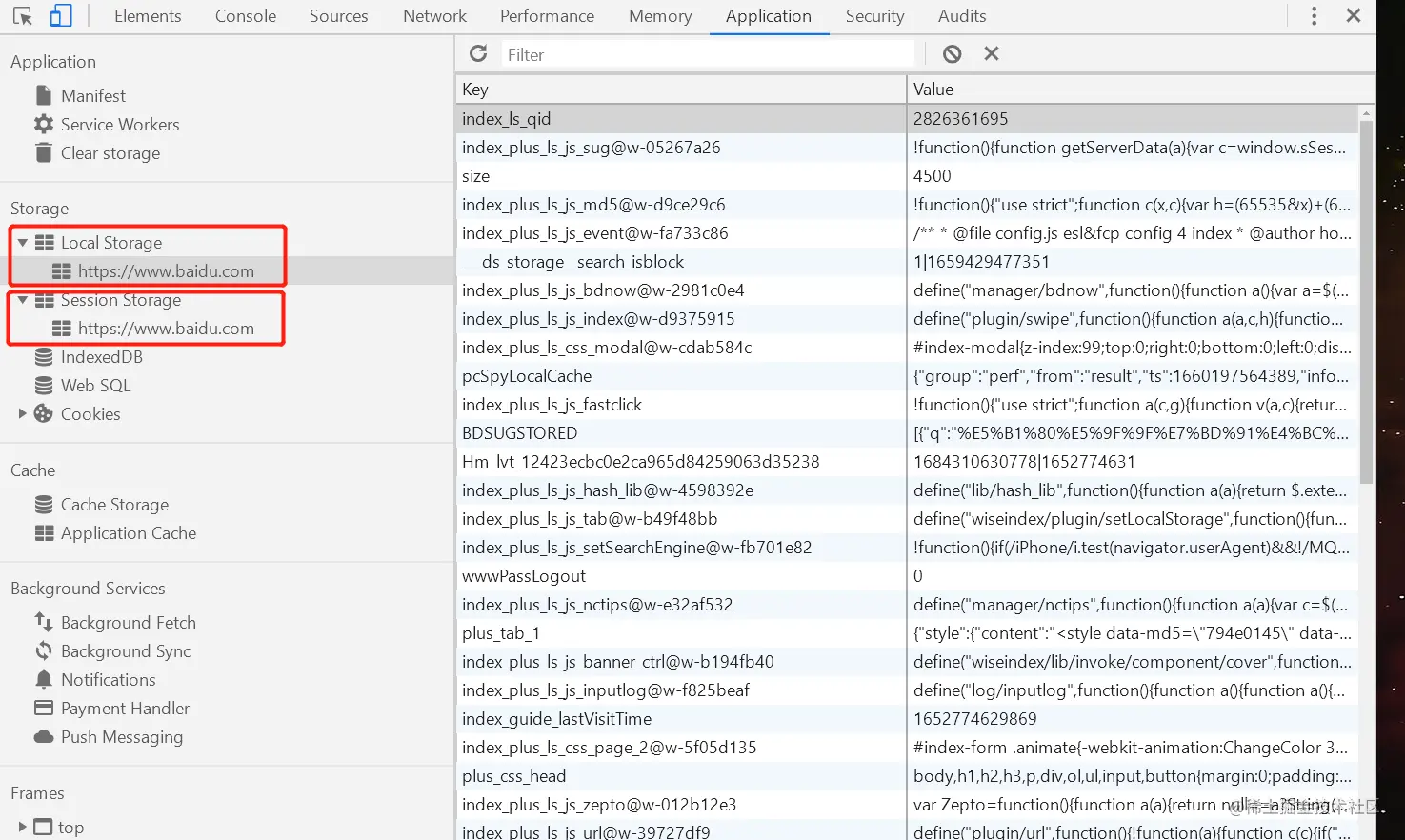Open the Memory tab
Image resolution: width=1405 pixels, height=840 pixels.
(x=660, y=16)
